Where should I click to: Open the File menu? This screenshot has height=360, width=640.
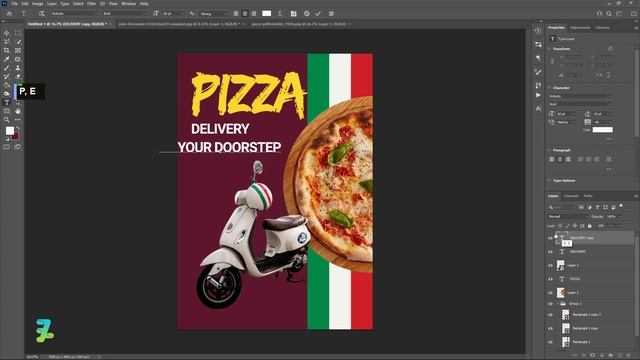click(x=14, y=4)
